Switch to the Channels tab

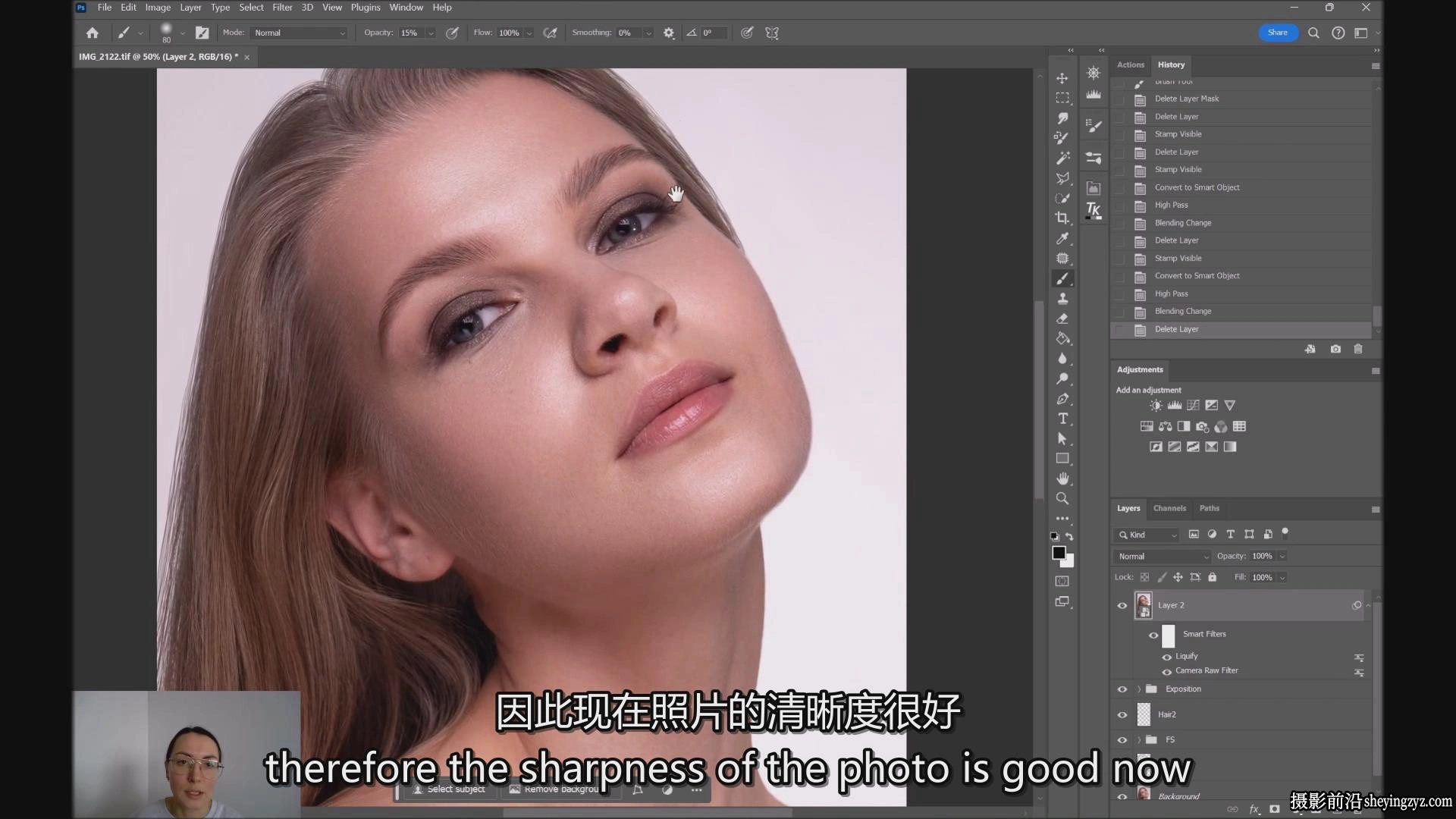pos(1169,508)
